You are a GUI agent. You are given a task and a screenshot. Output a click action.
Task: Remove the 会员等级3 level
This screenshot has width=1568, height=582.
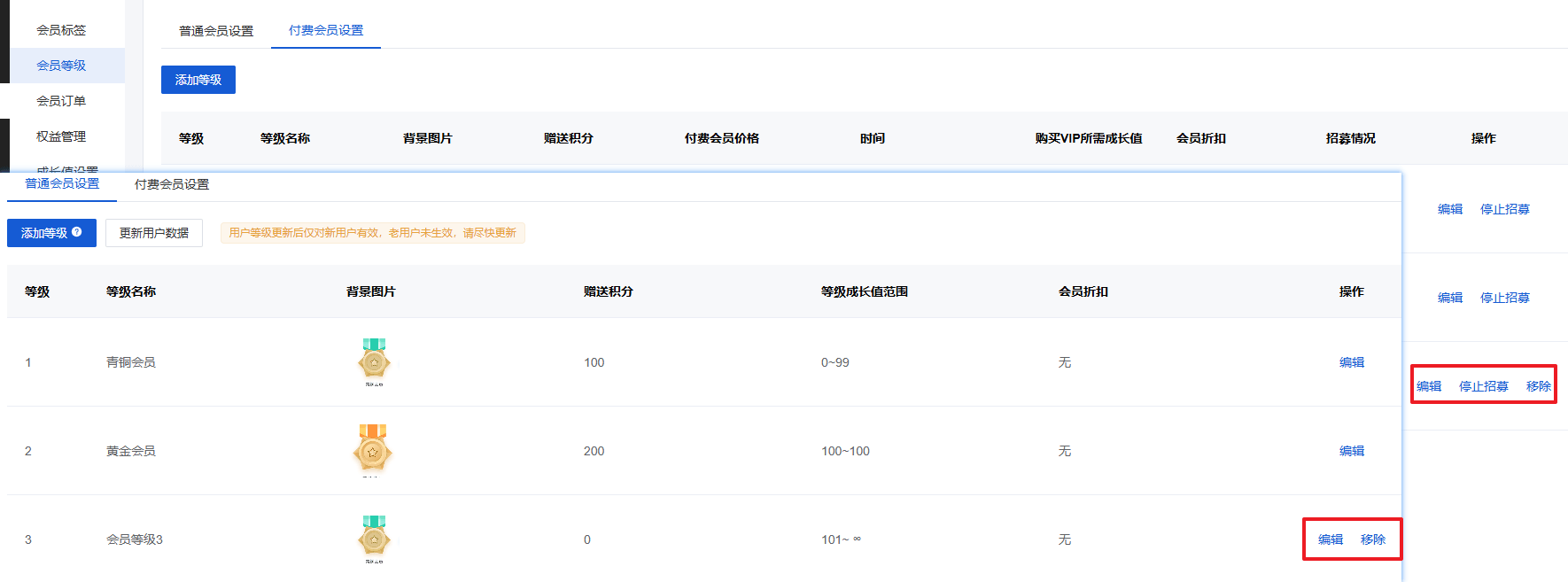tap(1373, 539)
